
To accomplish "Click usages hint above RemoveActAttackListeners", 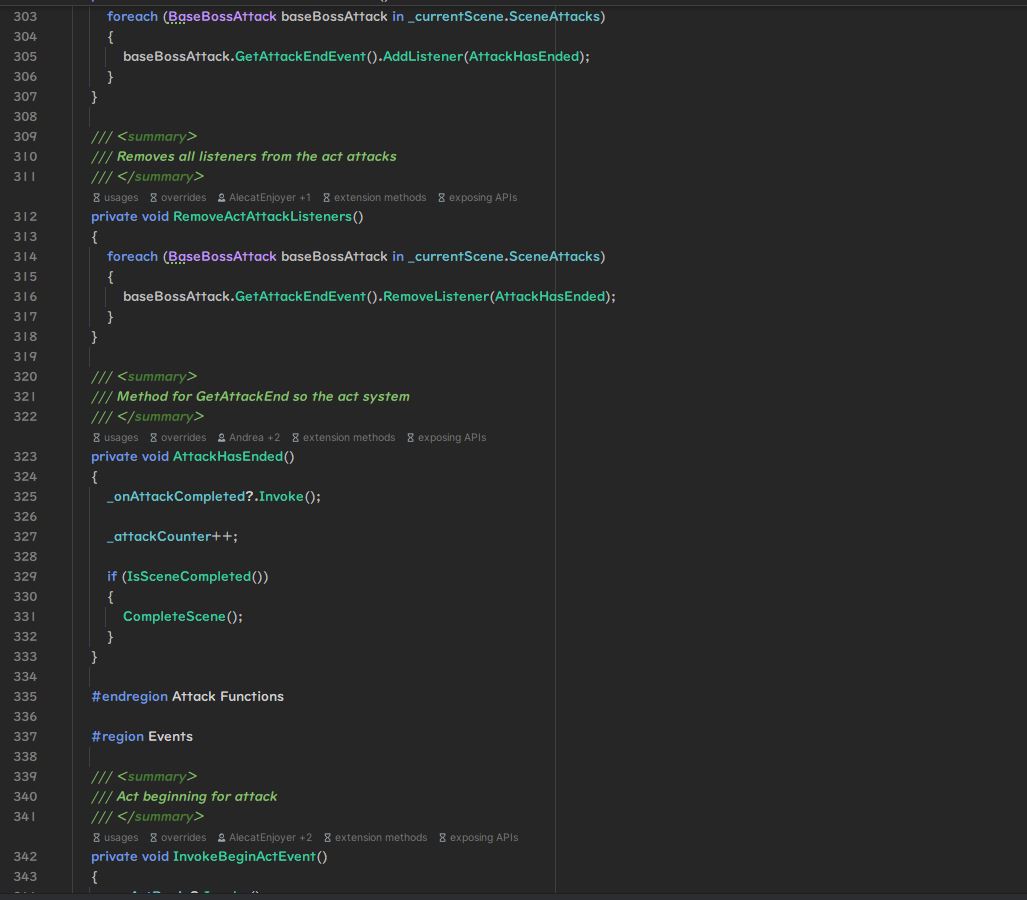I will [116, 198].
